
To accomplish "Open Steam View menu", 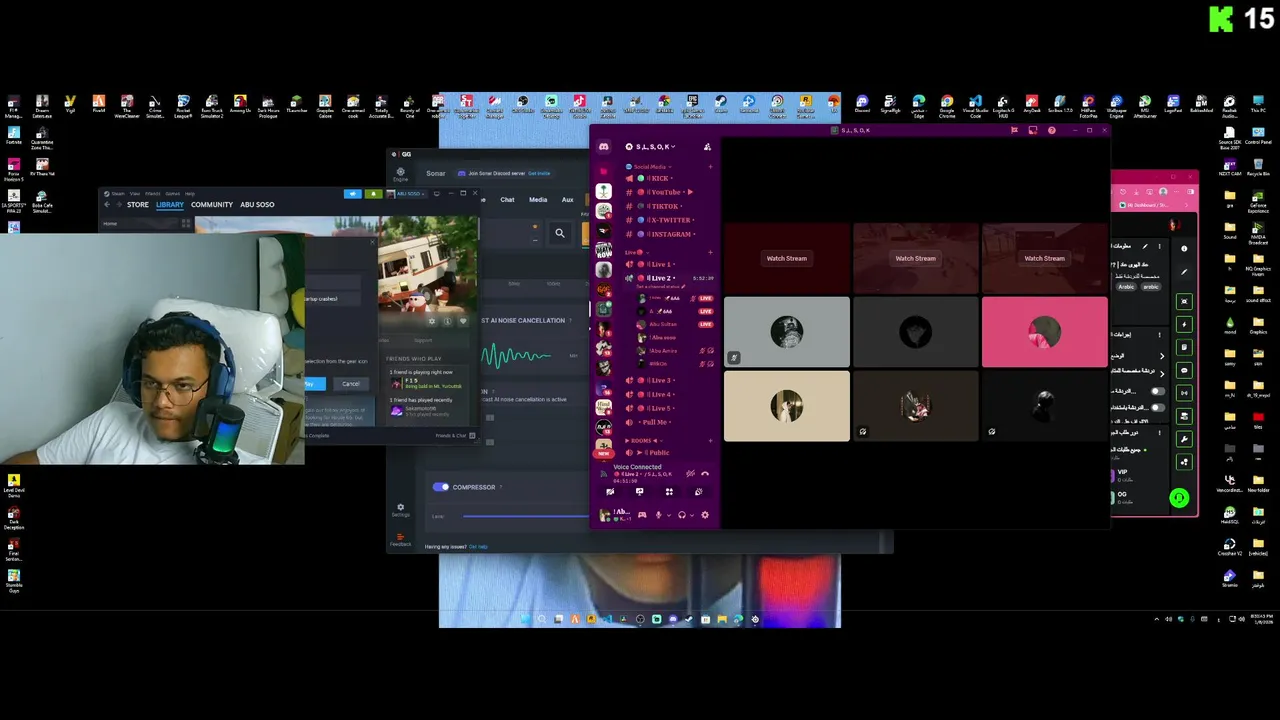I will (x=136, y=193).
